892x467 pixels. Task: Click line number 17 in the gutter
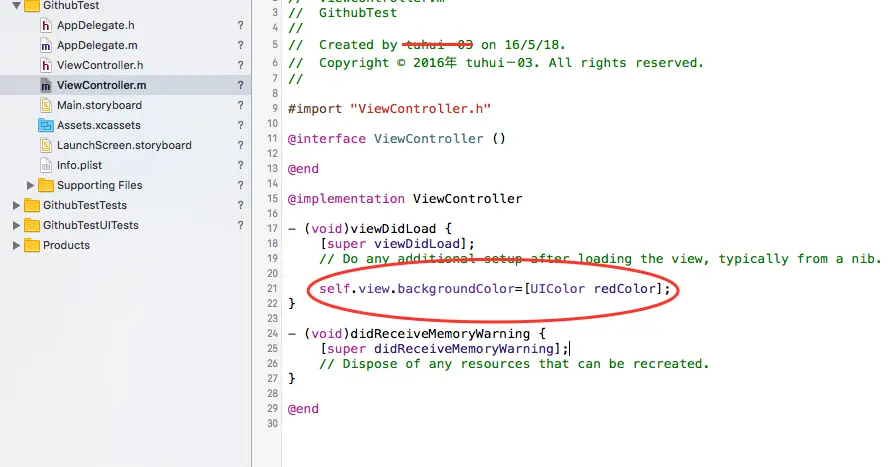point(272,229)
